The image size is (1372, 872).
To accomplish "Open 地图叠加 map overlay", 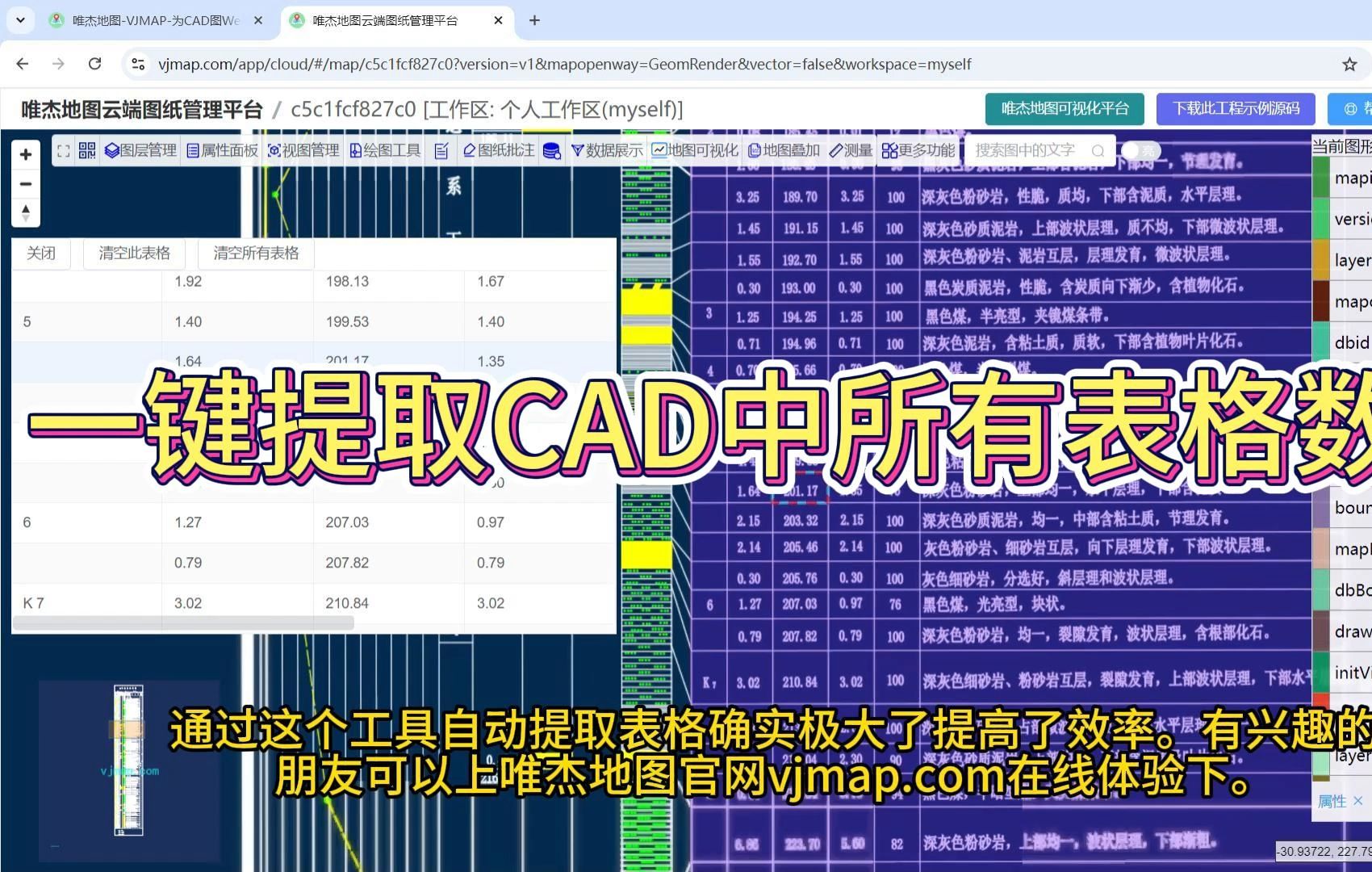I will pyautogui.click(x=784, y=150).
